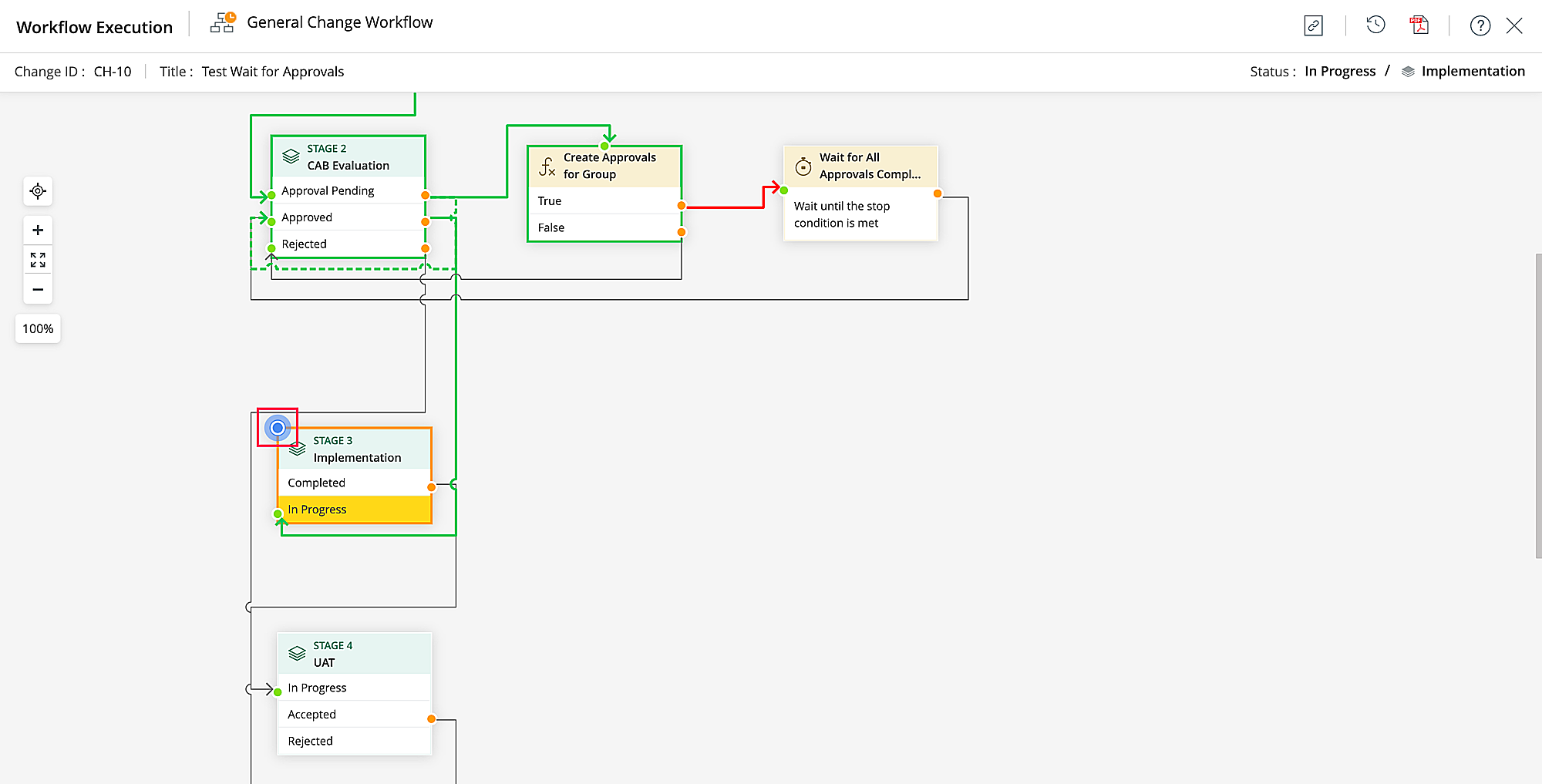Image resolution: width=1542 pixels, height=784 pixels.
Task: Click the Wait for All Approvals timer icon
Action: click(803, 166)
